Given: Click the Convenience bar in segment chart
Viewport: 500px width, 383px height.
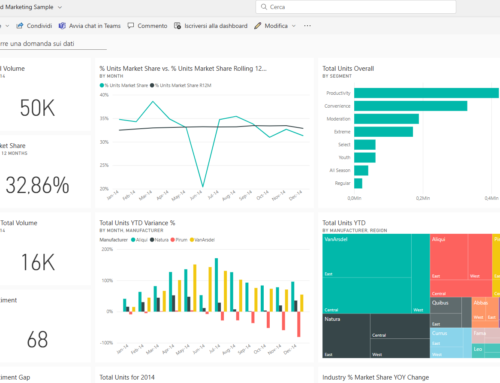Looking at the screenshot, I should point(411,106).
